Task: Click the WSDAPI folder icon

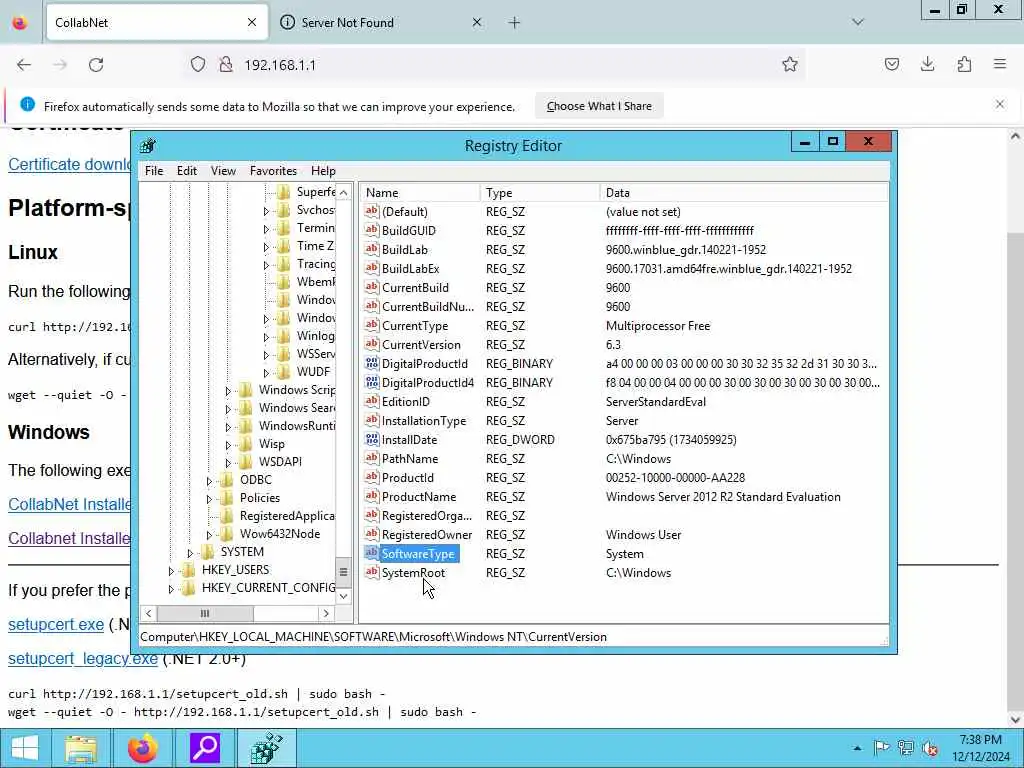Action: pyautogui.click(x=246, y=461)
